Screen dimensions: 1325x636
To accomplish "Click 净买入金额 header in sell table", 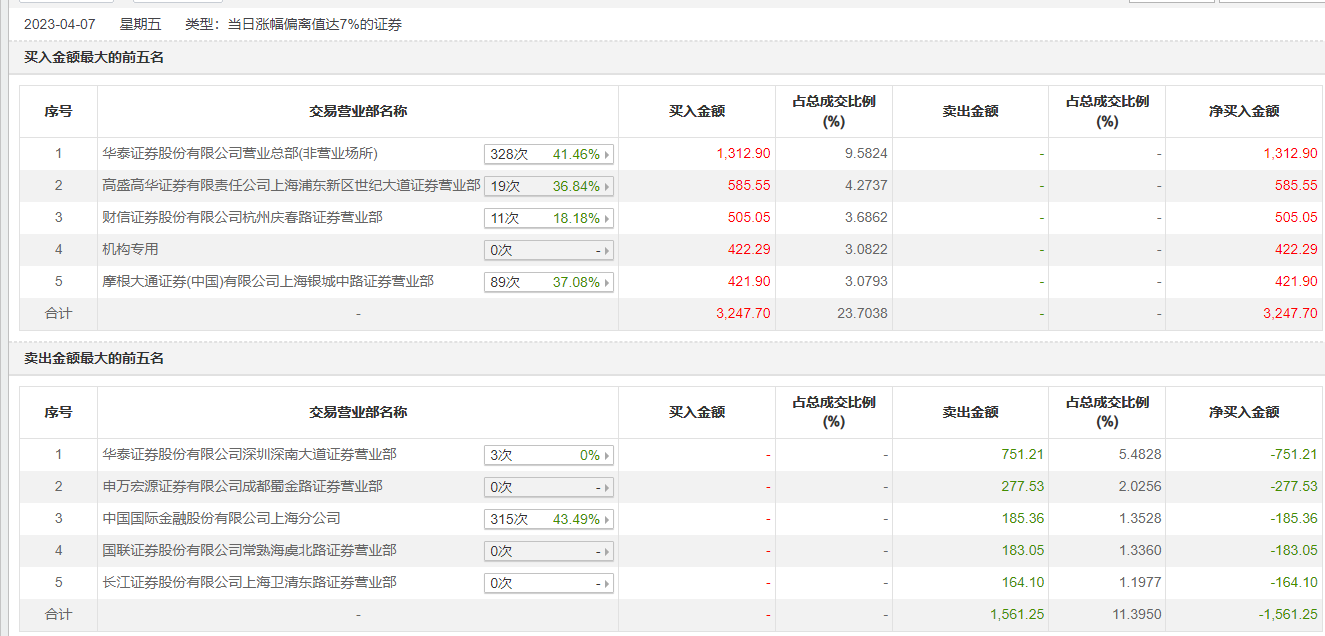I will 1244,412.
